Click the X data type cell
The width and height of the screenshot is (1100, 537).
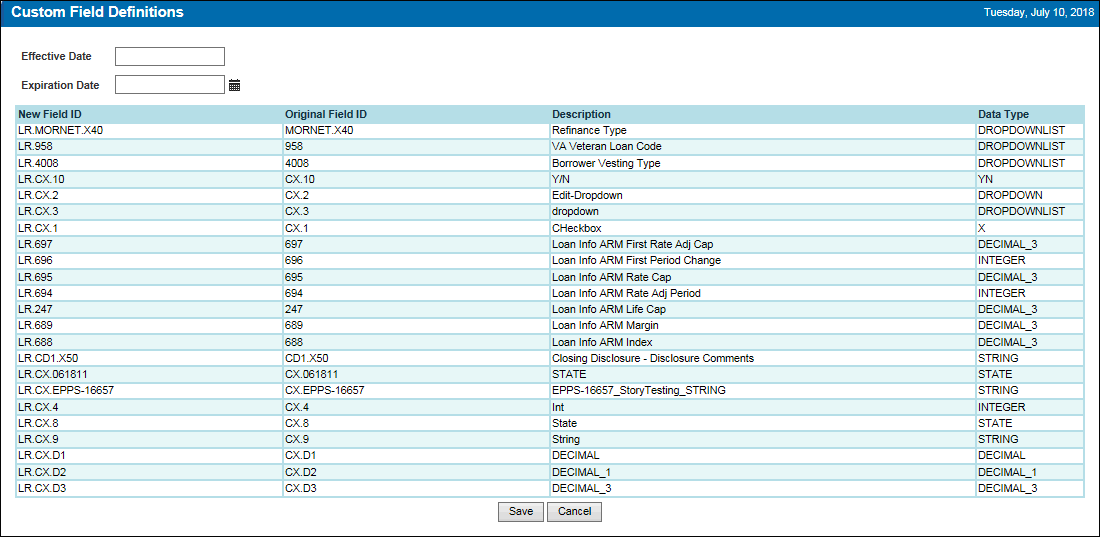click(1030, 228)
